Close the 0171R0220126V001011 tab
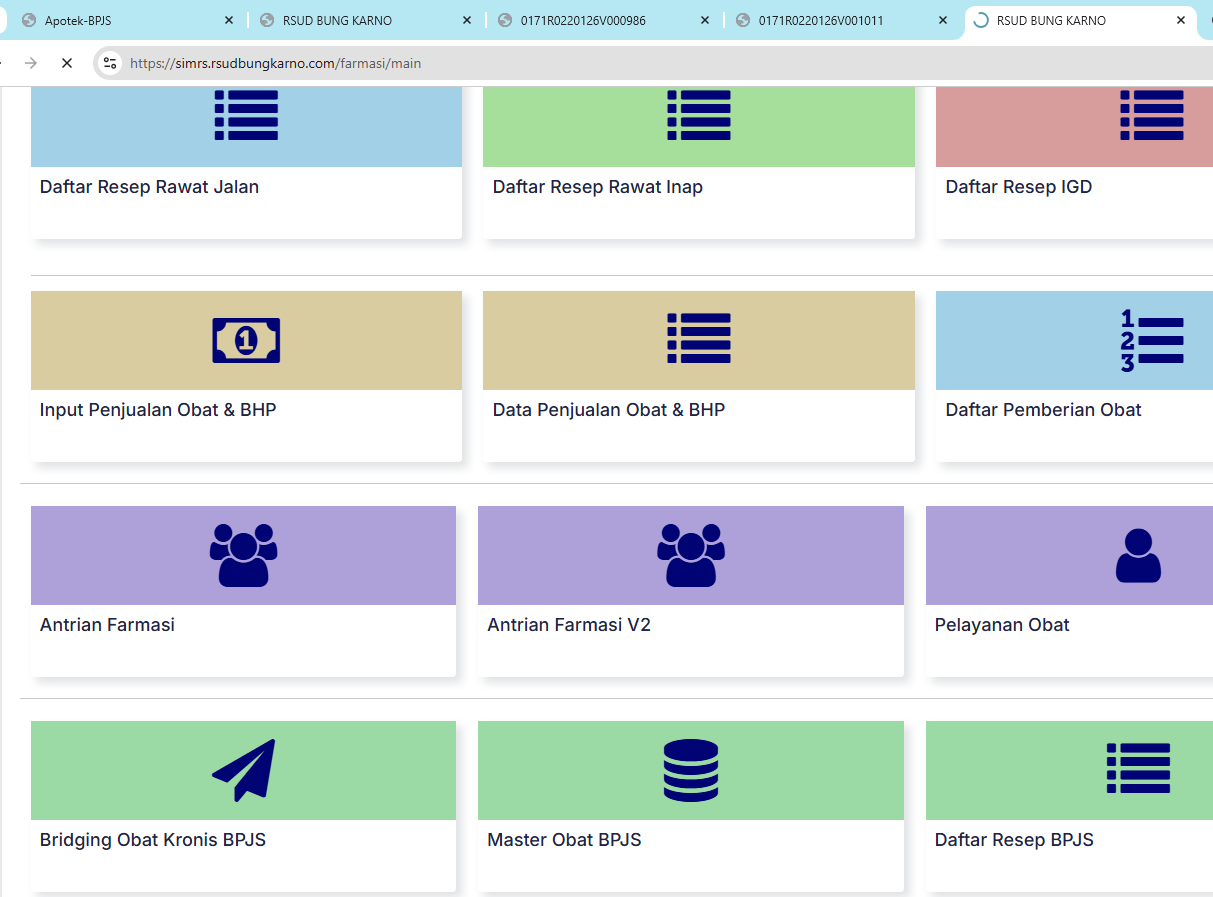 click(x=942, y=20)
